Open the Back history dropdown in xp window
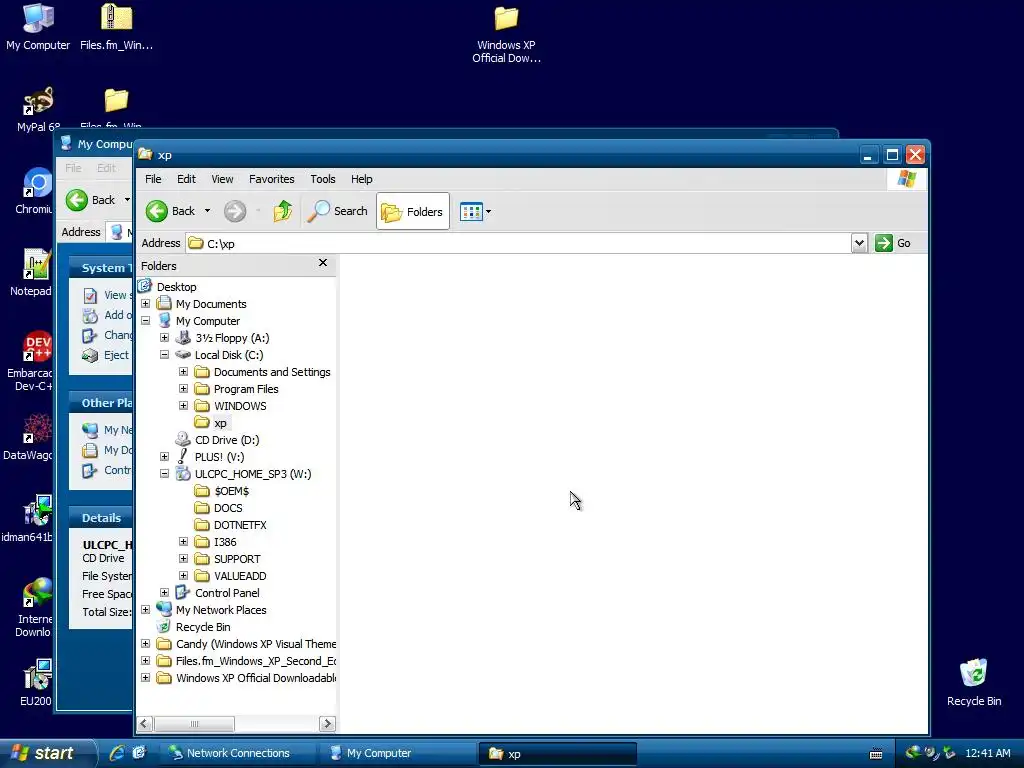 click(x=207, y=211)
